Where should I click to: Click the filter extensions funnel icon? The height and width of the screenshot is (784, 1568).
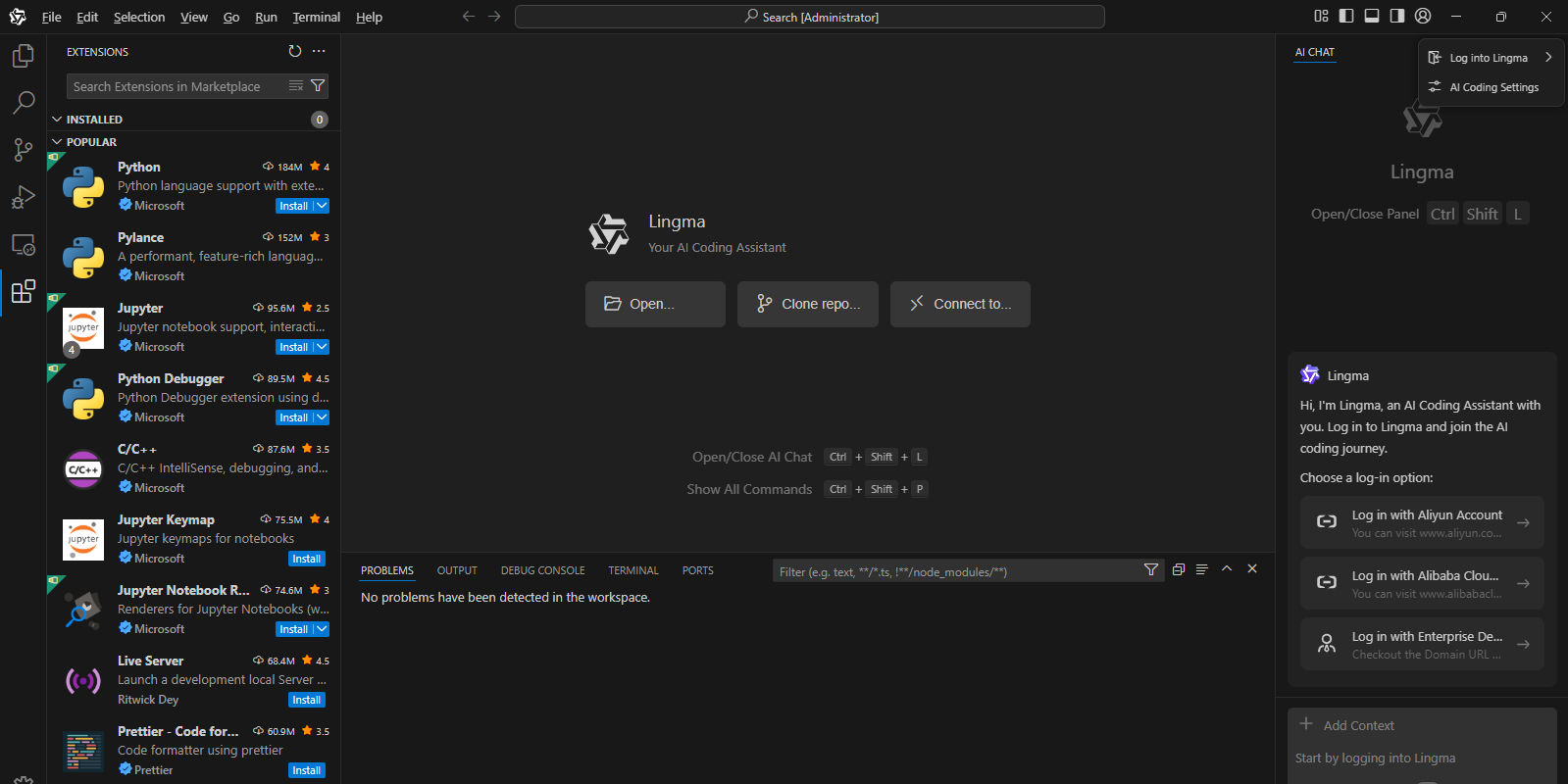pos(318,86)
